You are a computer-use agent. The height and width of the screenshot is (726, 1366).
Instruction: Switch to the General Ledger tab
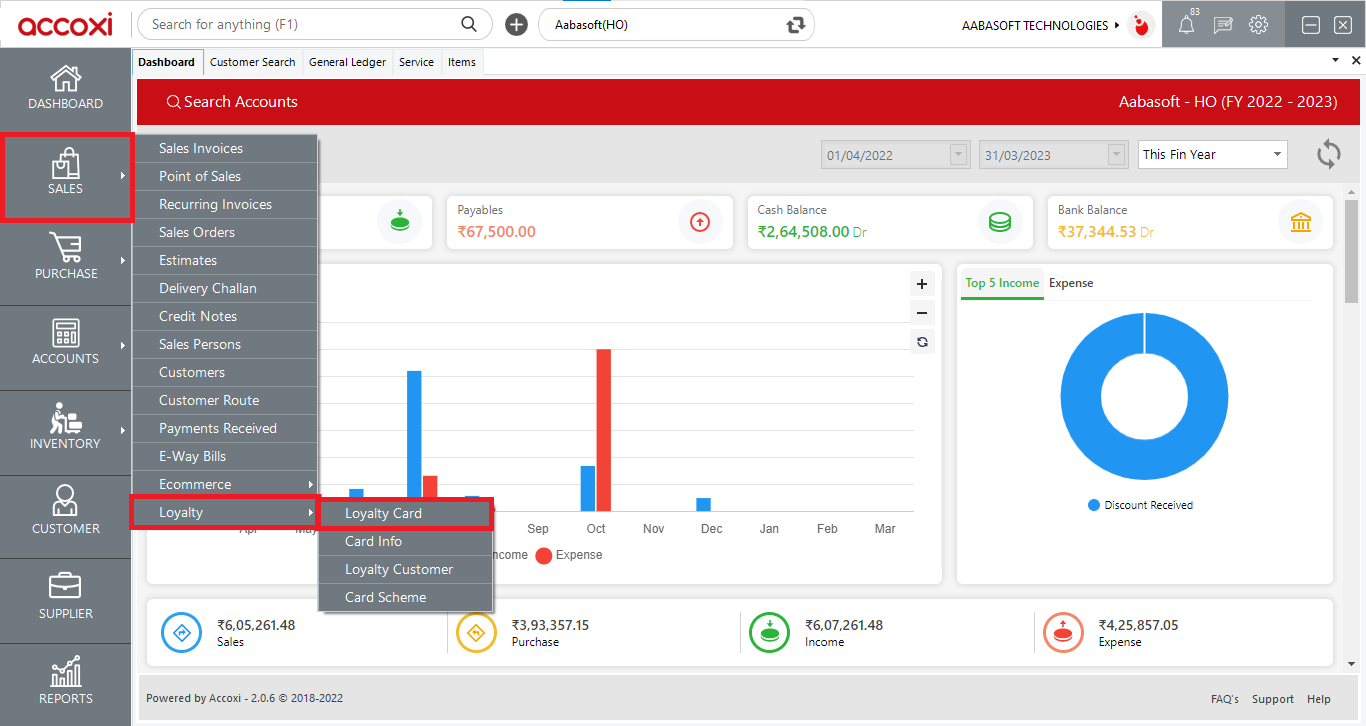[347, 62]
